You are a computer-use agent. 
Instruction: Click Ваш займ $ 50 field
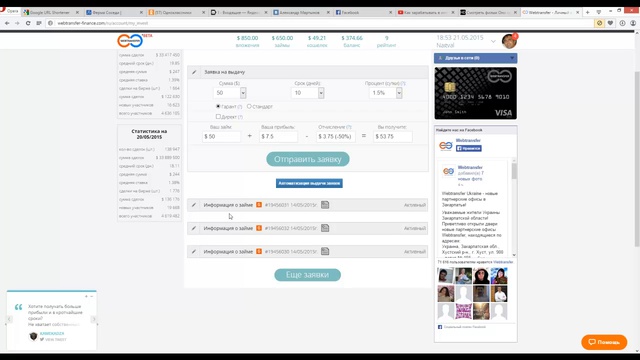(x=221, y=136)
